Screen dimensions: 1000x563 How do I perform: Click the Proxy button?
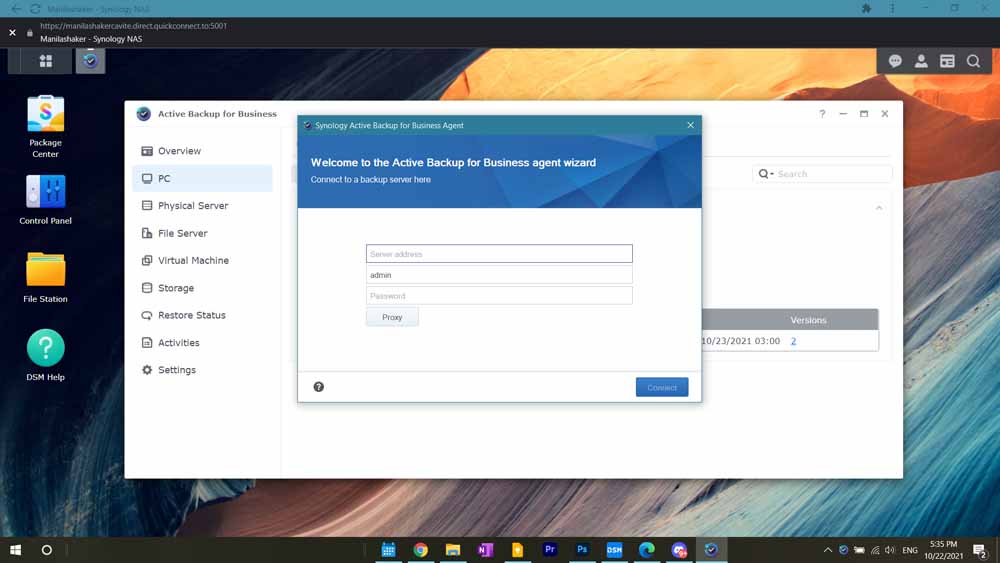click(x=392, y=317)
